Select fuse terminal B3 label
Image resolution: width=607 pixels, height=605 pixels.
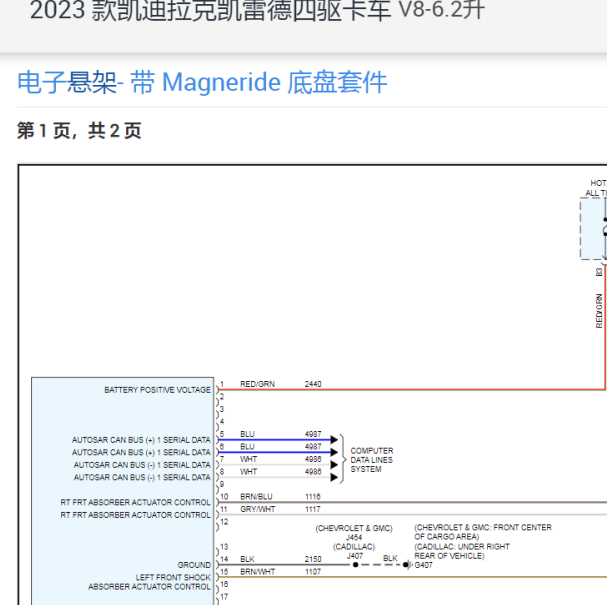[x=599, y=272]
